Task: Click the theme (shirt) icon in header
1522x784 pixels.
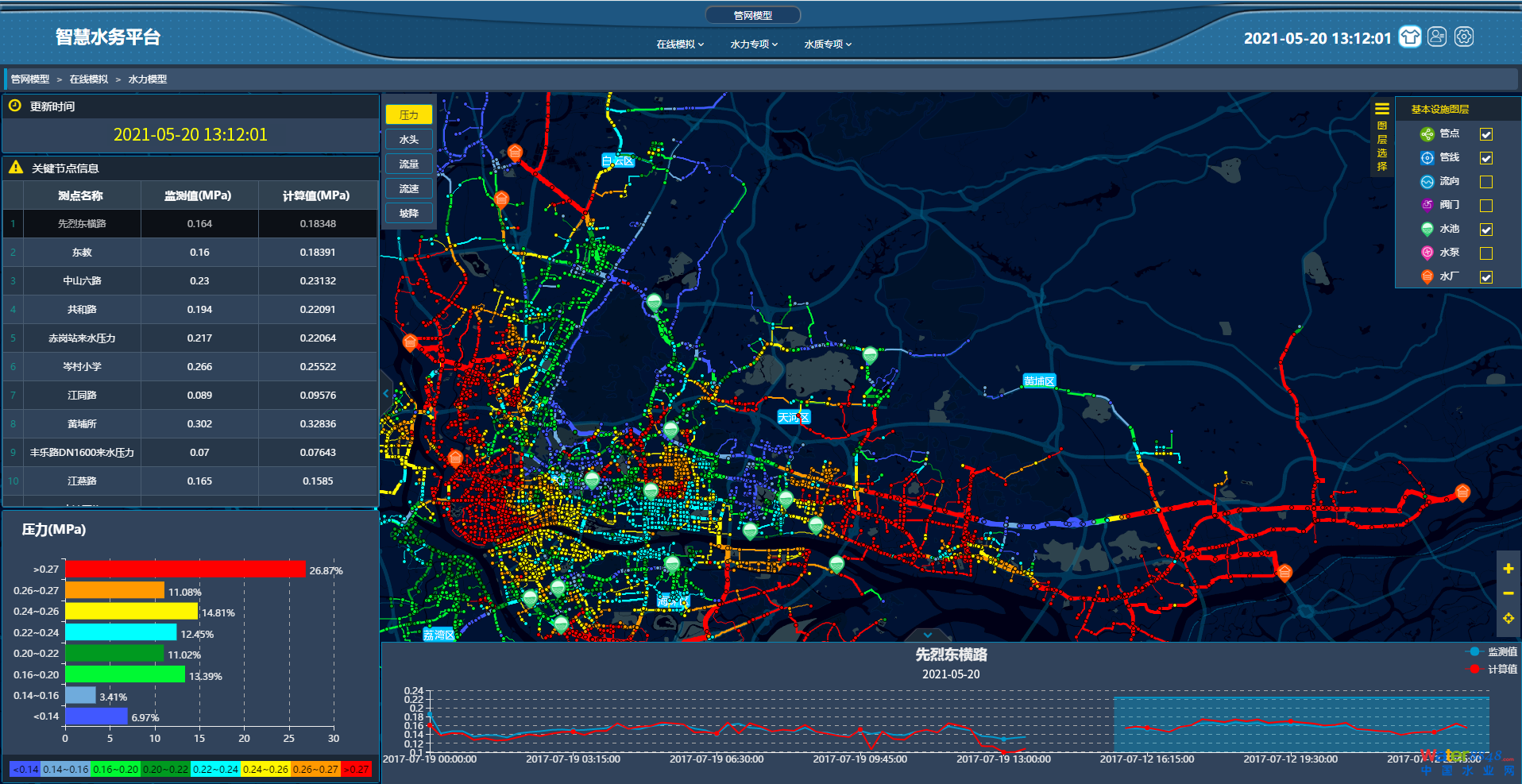Action: [x=1410, y=37]
